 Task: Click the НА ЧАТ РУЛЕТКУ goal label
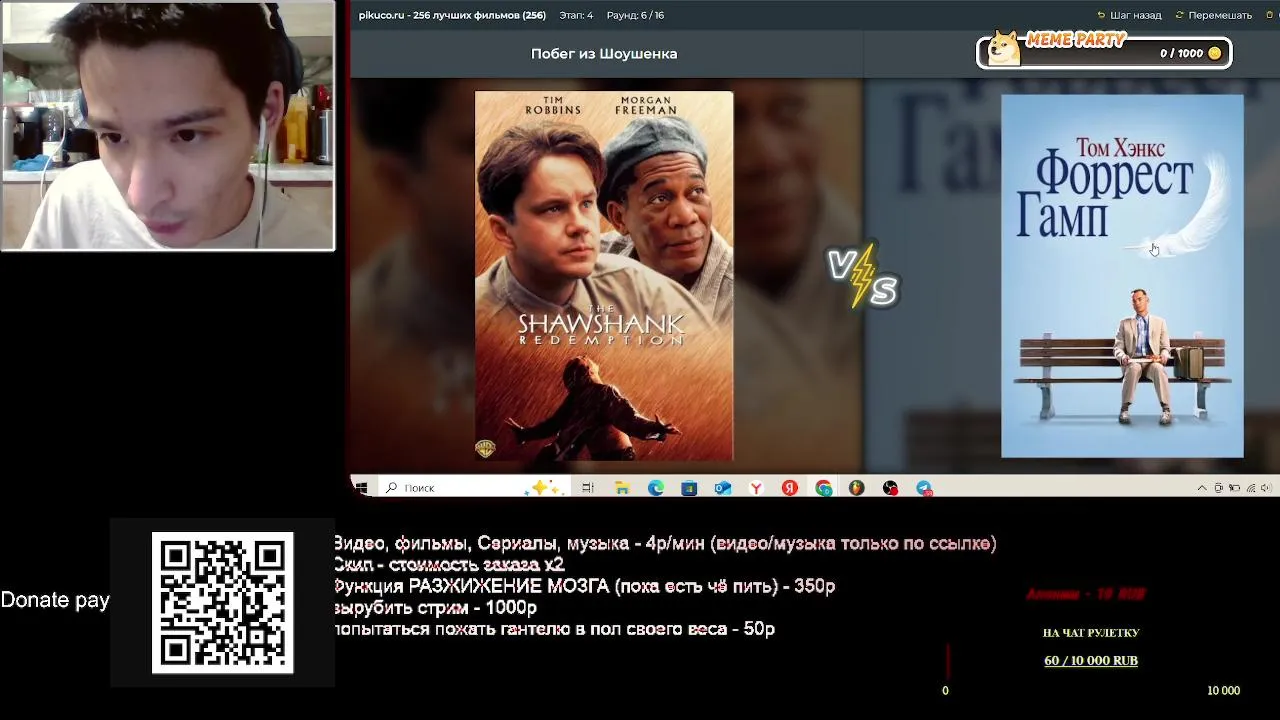1091,633
